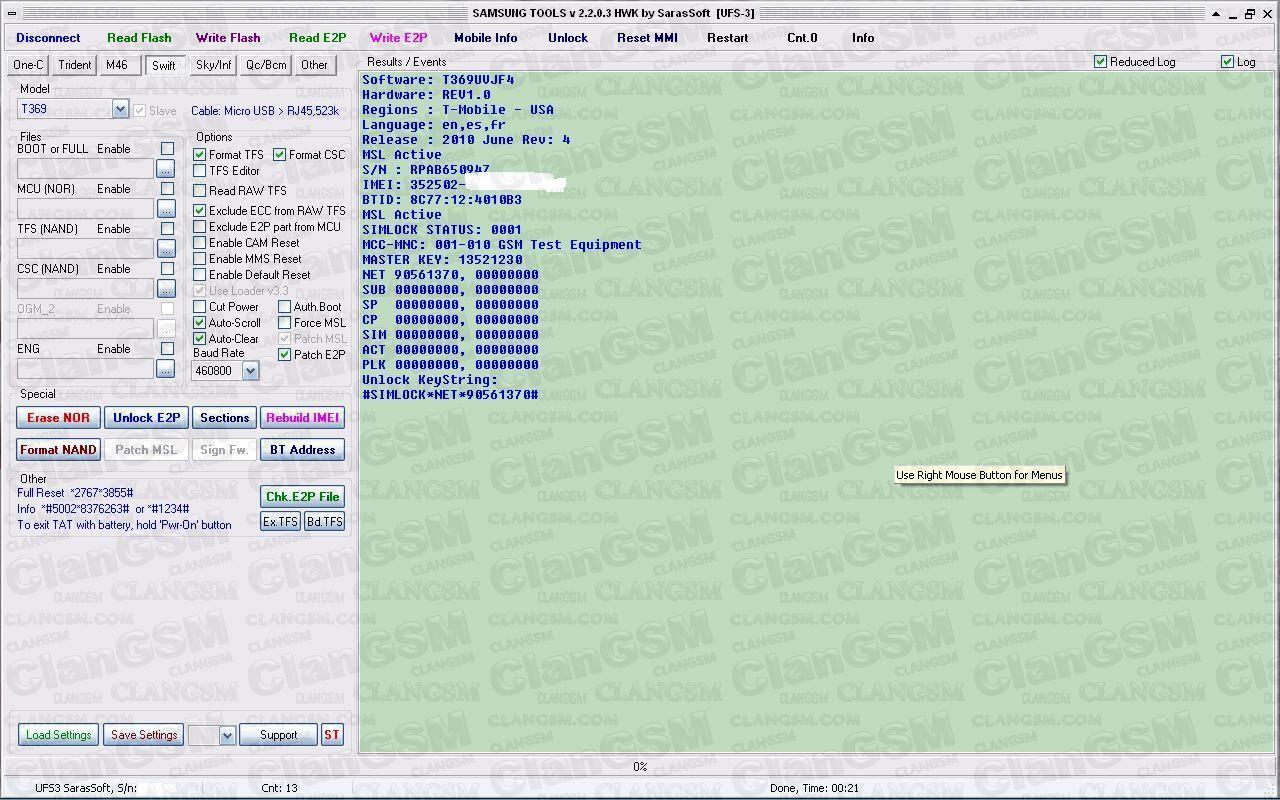Enable the TFS Editor checkbox
This screenshot has height=800, width=1280.
[200, 171]
